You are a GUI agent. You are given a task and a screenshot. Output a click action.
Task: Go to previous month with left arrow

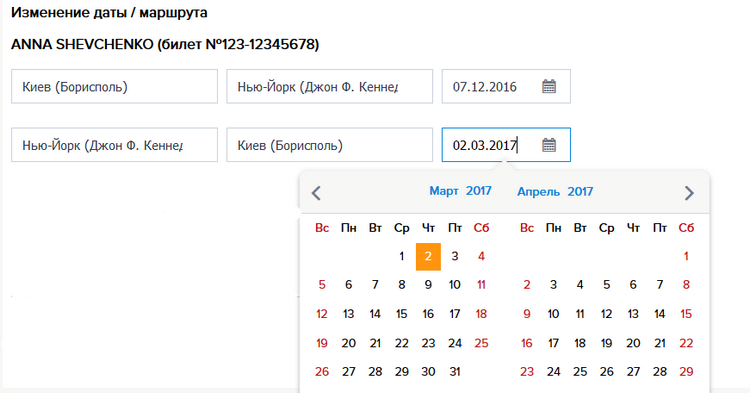[316, 193]
